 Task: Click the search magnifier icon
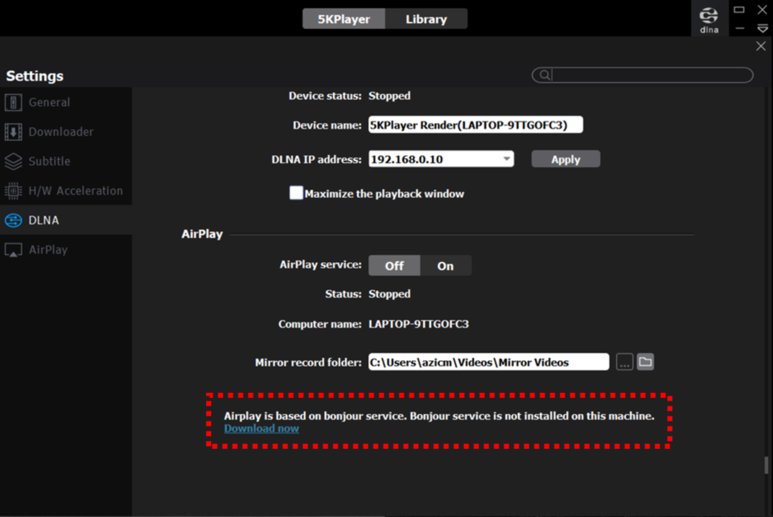(544, 75)
